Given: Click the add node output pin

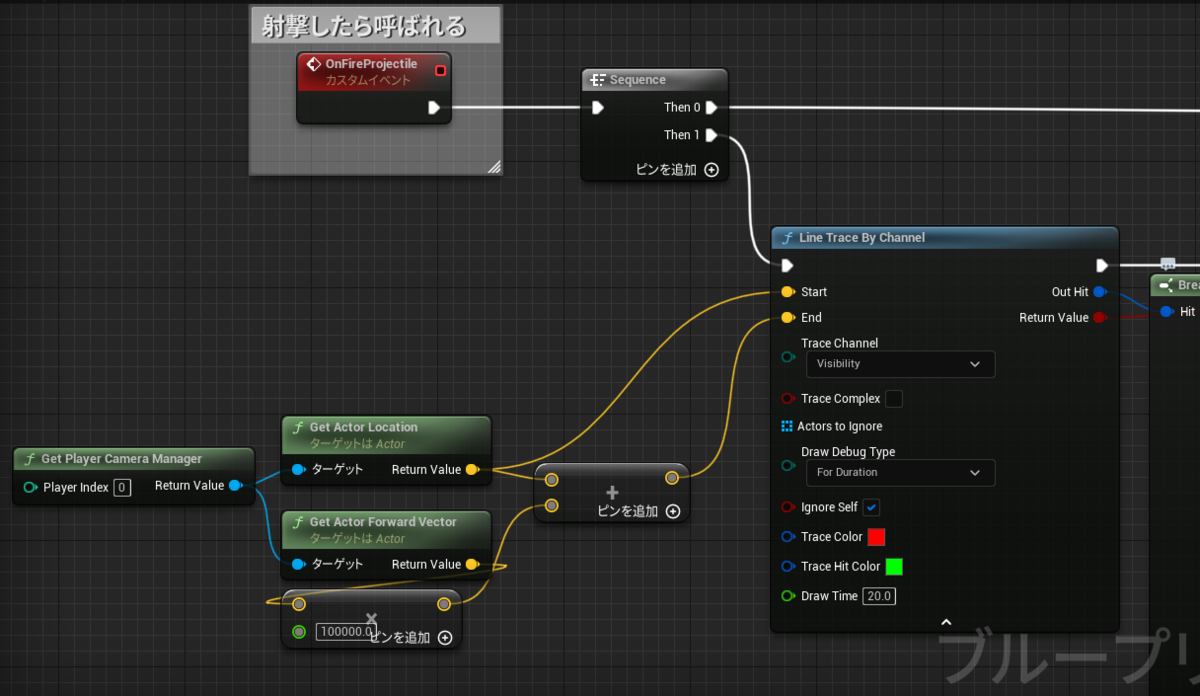Looking at the screenshot, I should (x=672, y=478).
